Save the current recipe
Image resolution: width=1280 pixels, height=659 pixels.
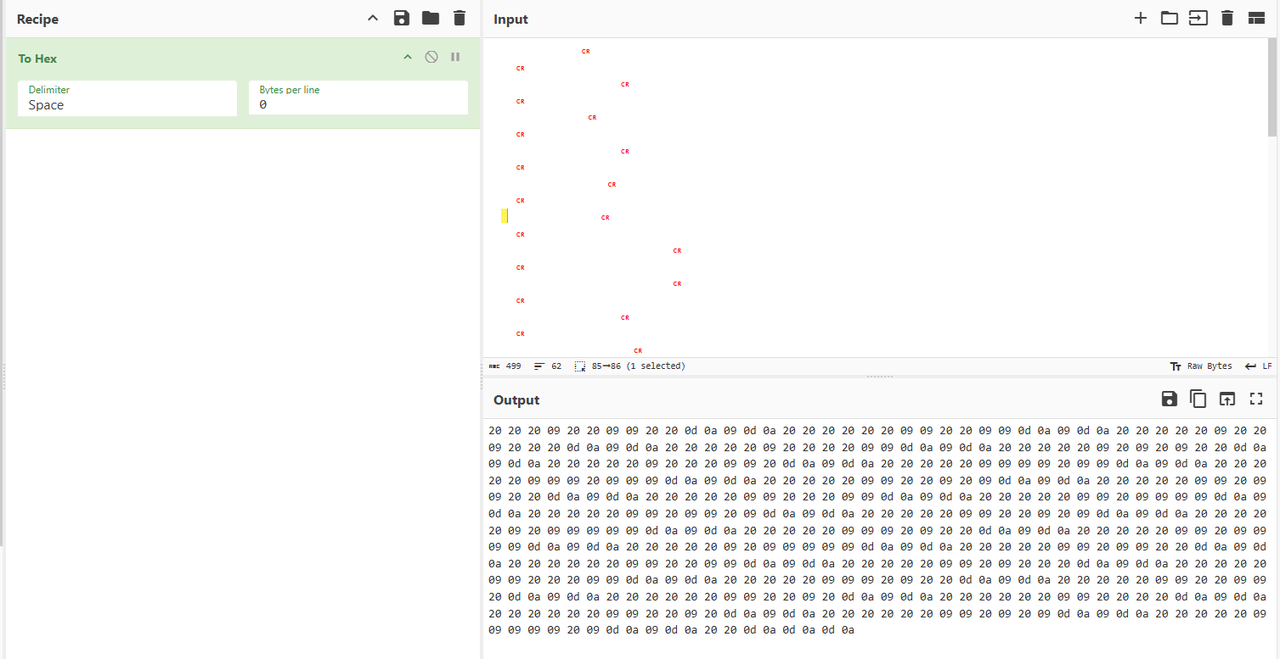pyautogui.click(x=401, y=18)
